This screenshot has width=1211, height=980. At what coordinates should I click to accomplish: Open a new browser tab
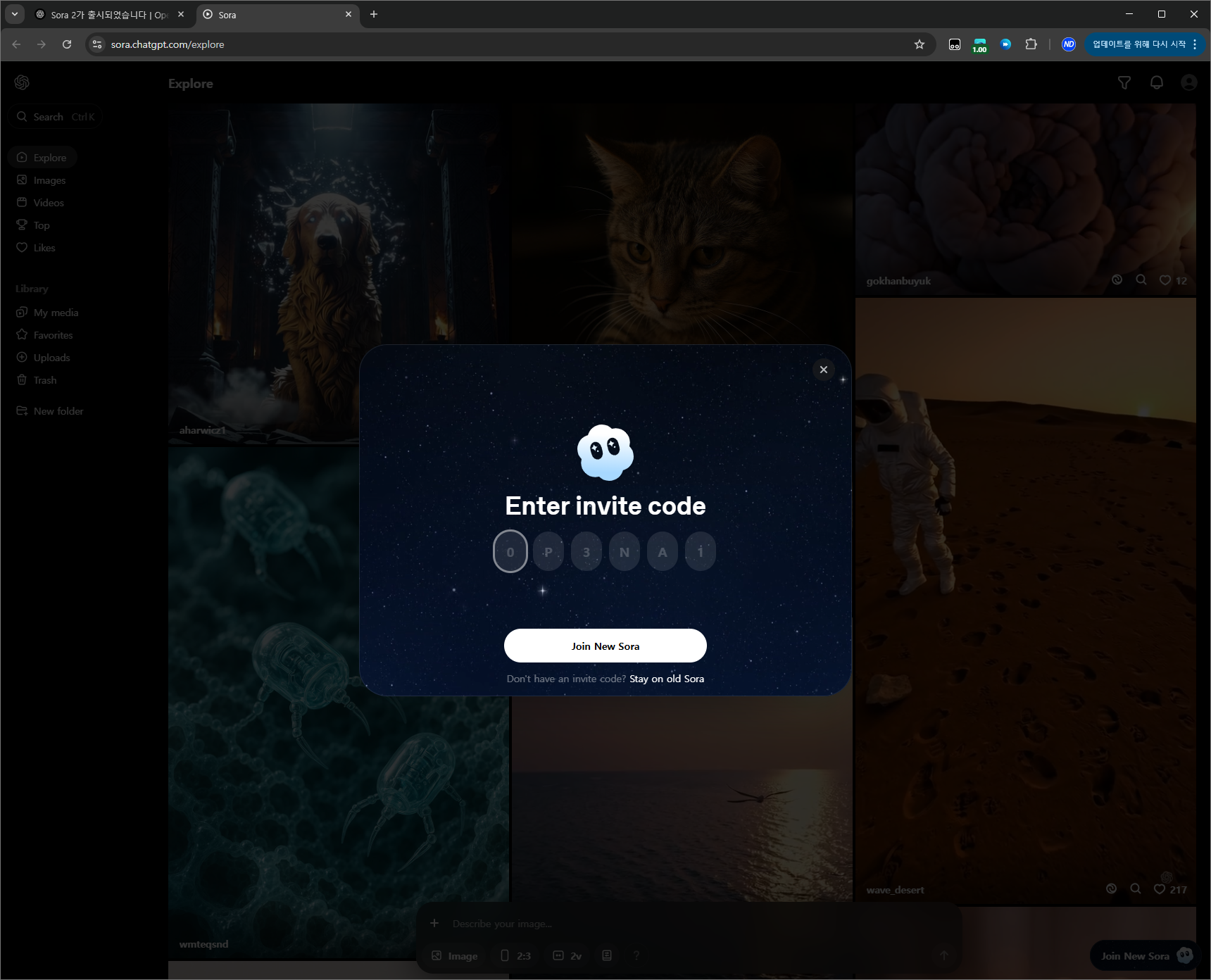coord(374,14)
